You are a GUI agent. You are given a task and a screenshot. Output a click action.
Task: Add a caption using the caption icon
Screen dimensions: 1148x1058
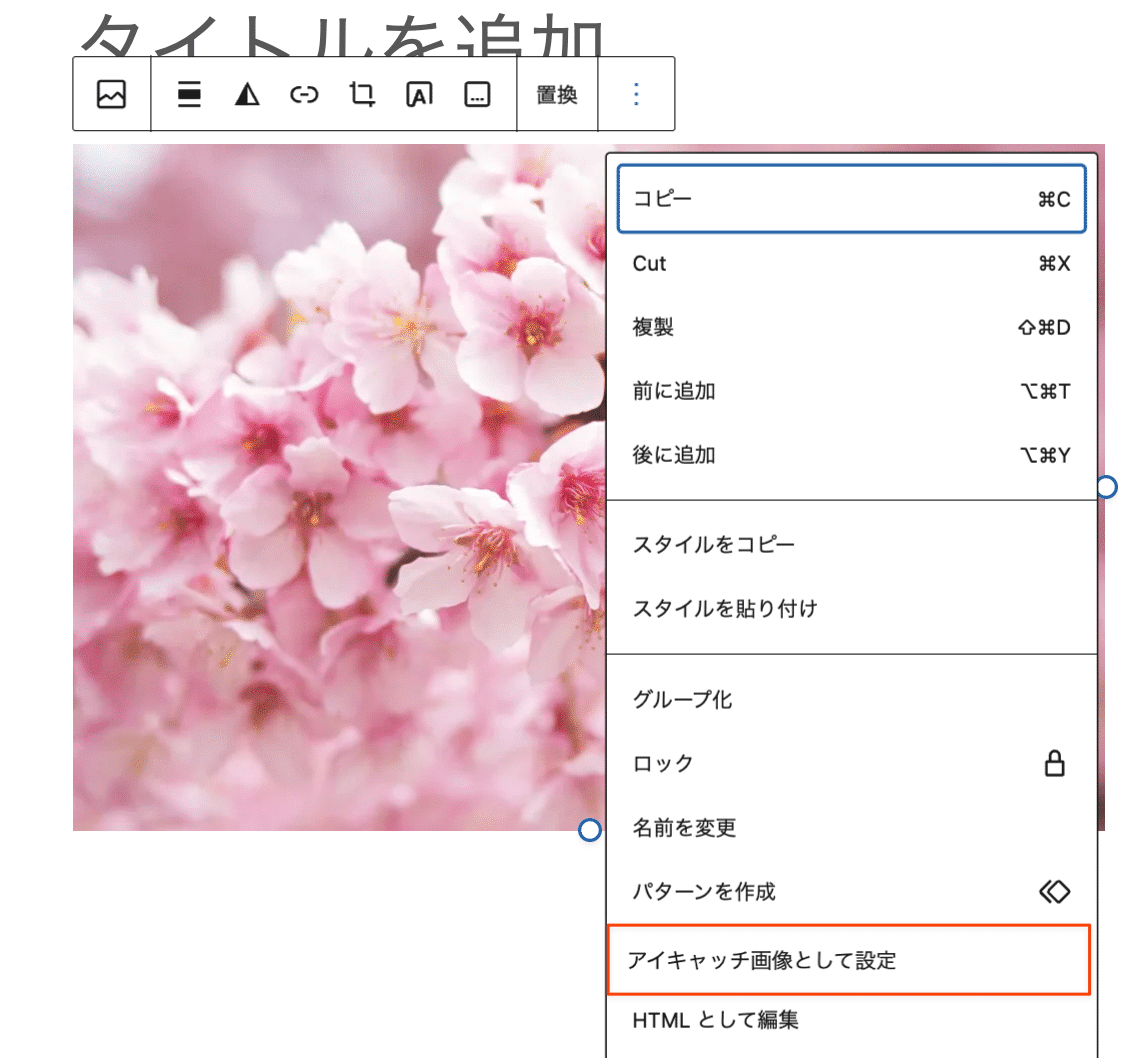tap(476, 93)
